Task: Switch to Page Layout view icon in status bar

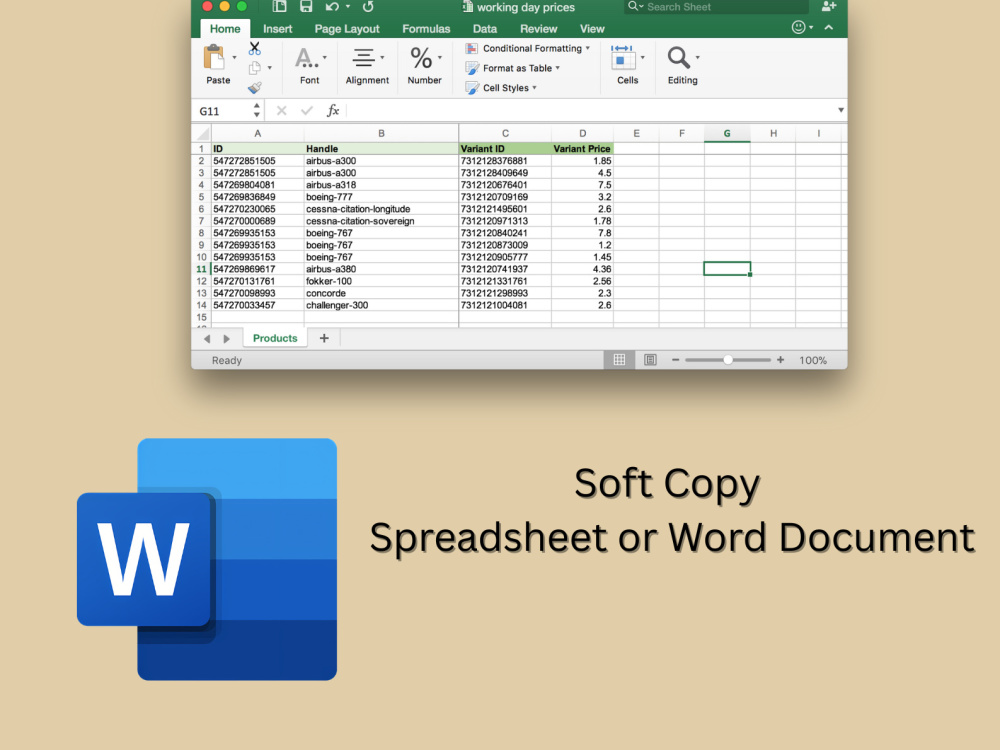Action: 650,360
